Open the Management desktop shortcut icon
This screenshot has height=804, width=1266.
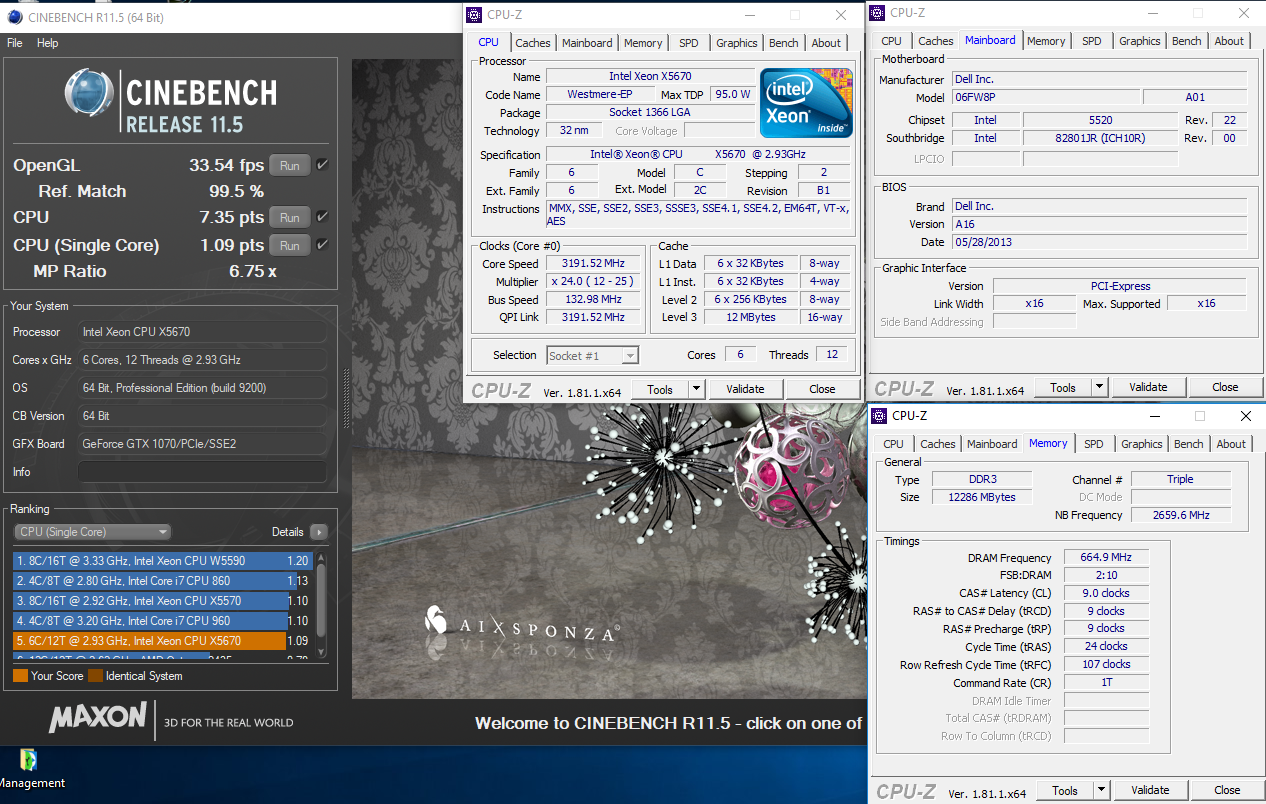[29, 760]
